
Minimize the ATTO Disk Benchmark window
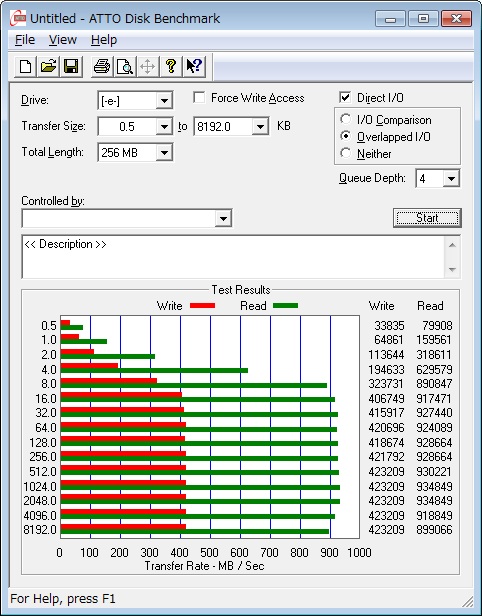pos(390,18)
